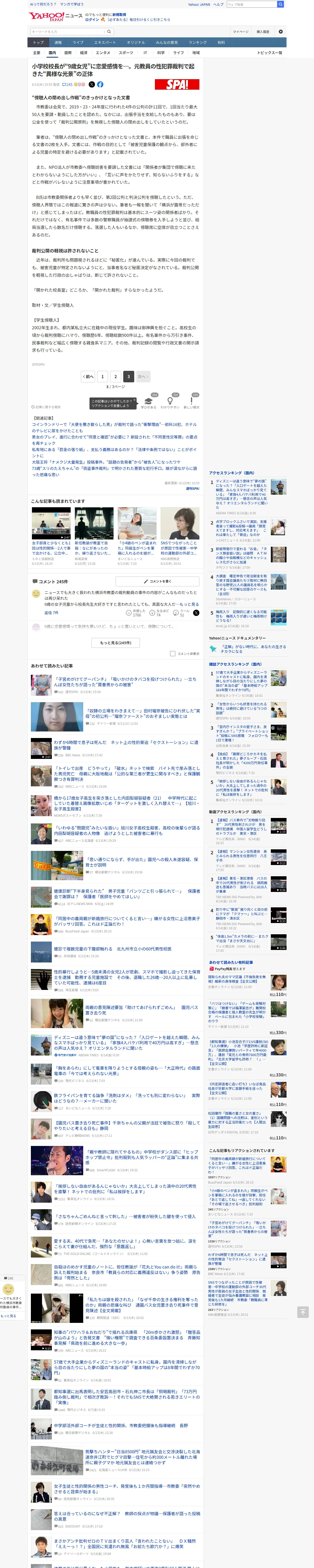
Task: Open 購入履歴 link
Action: [x=263, y=32]
